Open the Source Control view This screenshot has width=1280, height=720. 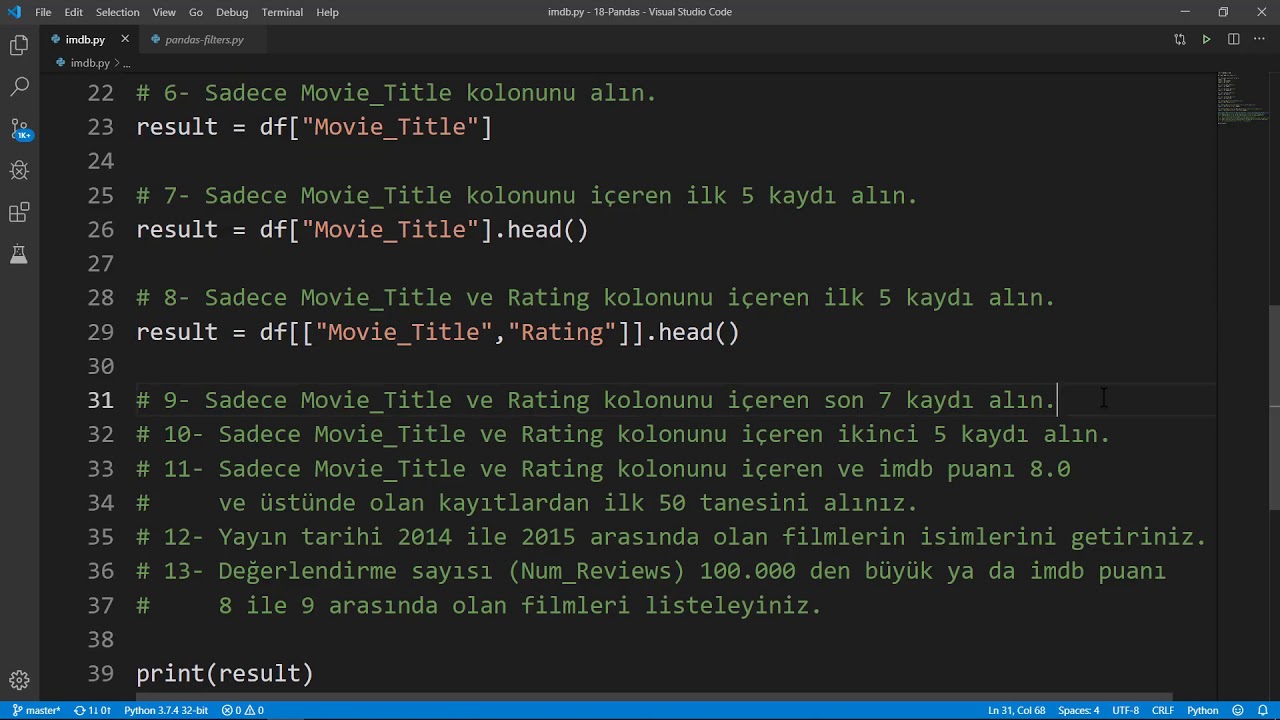pyautogui.click(x=19, y=129)
